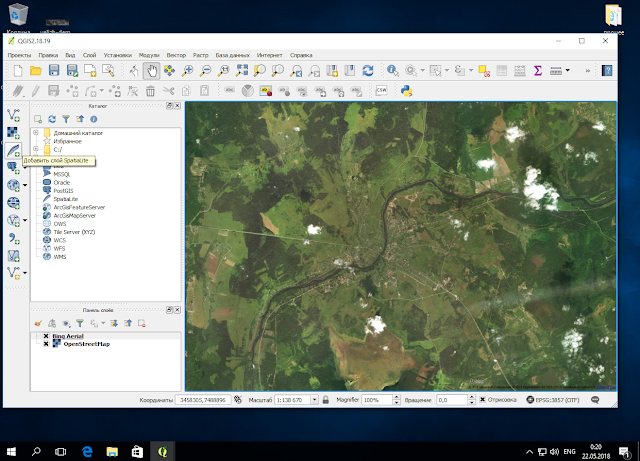640x461 pixels.
Task: Click the CSW catalog client icon
Action: click(381, 91)
